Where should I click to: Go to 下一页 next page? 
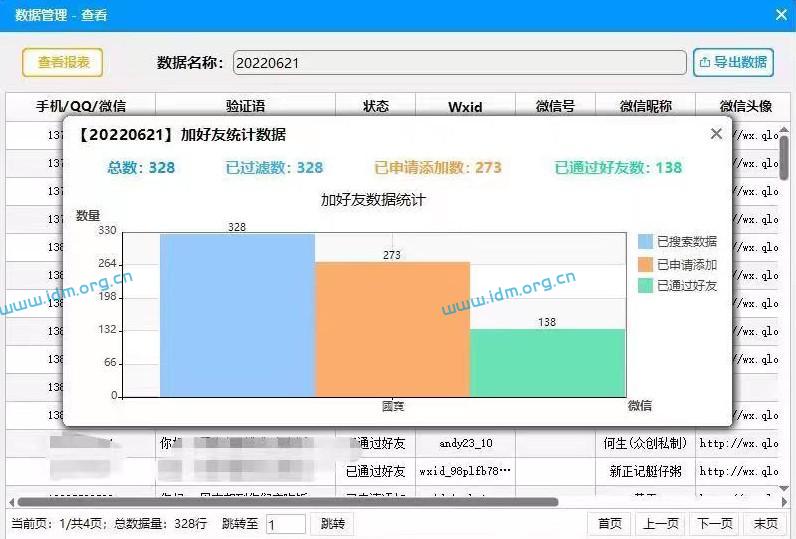pyautogui.click(x=715, y=524)
